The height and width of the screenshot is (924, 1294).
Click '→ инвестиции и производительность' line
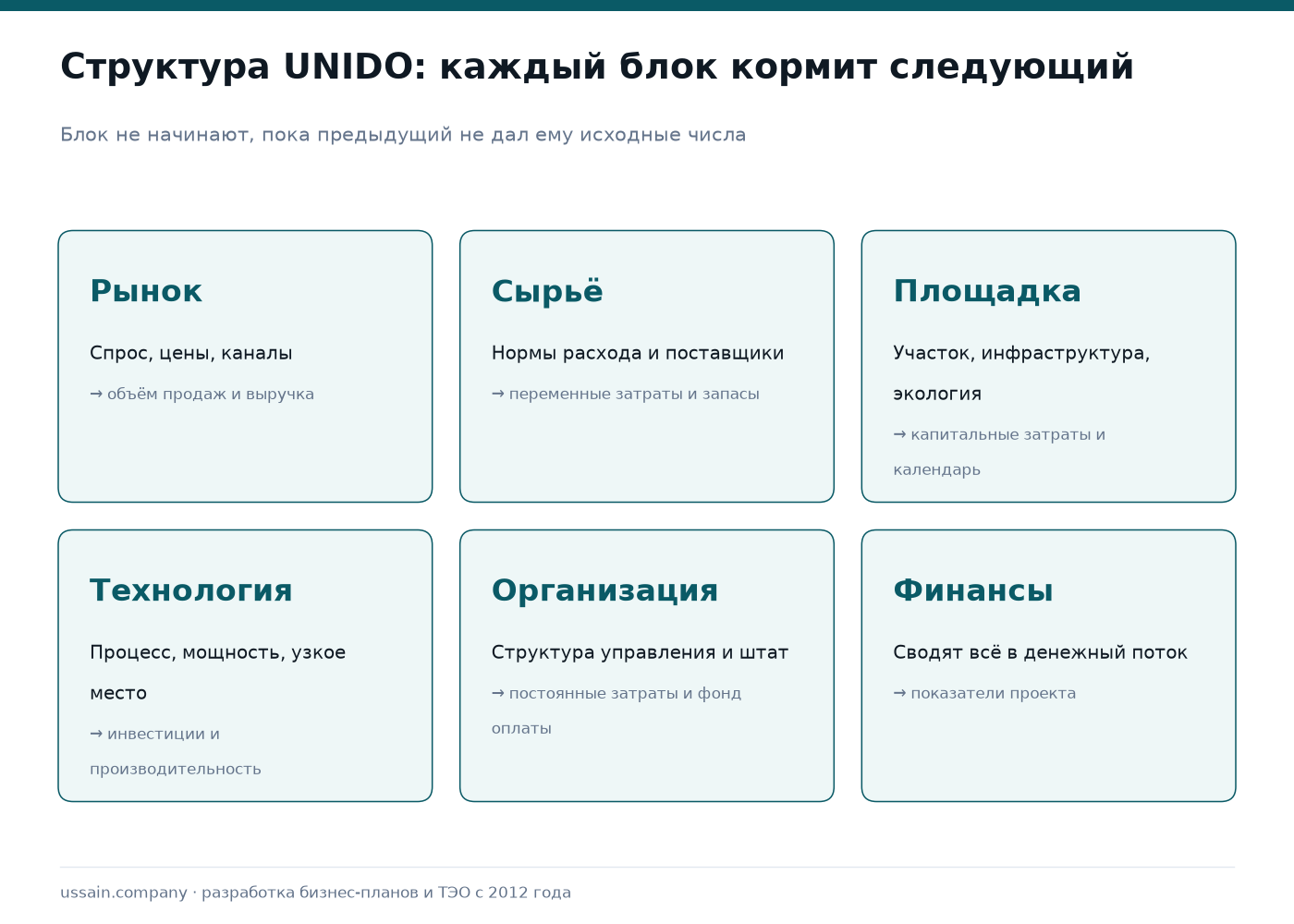coord(176,751)
